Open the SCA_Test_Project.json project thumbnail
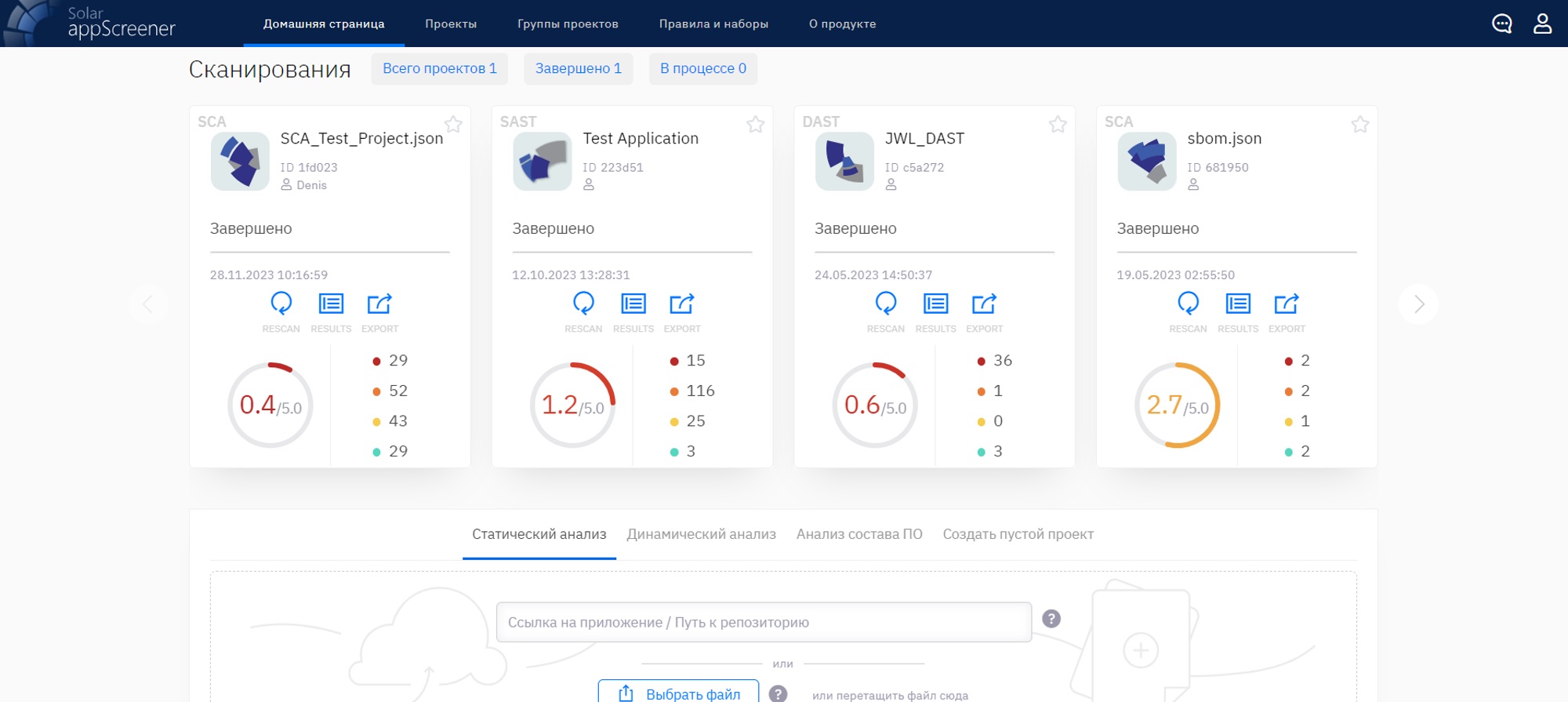The height and width of the screenshot is (702, 1568). tap(240, 162)
